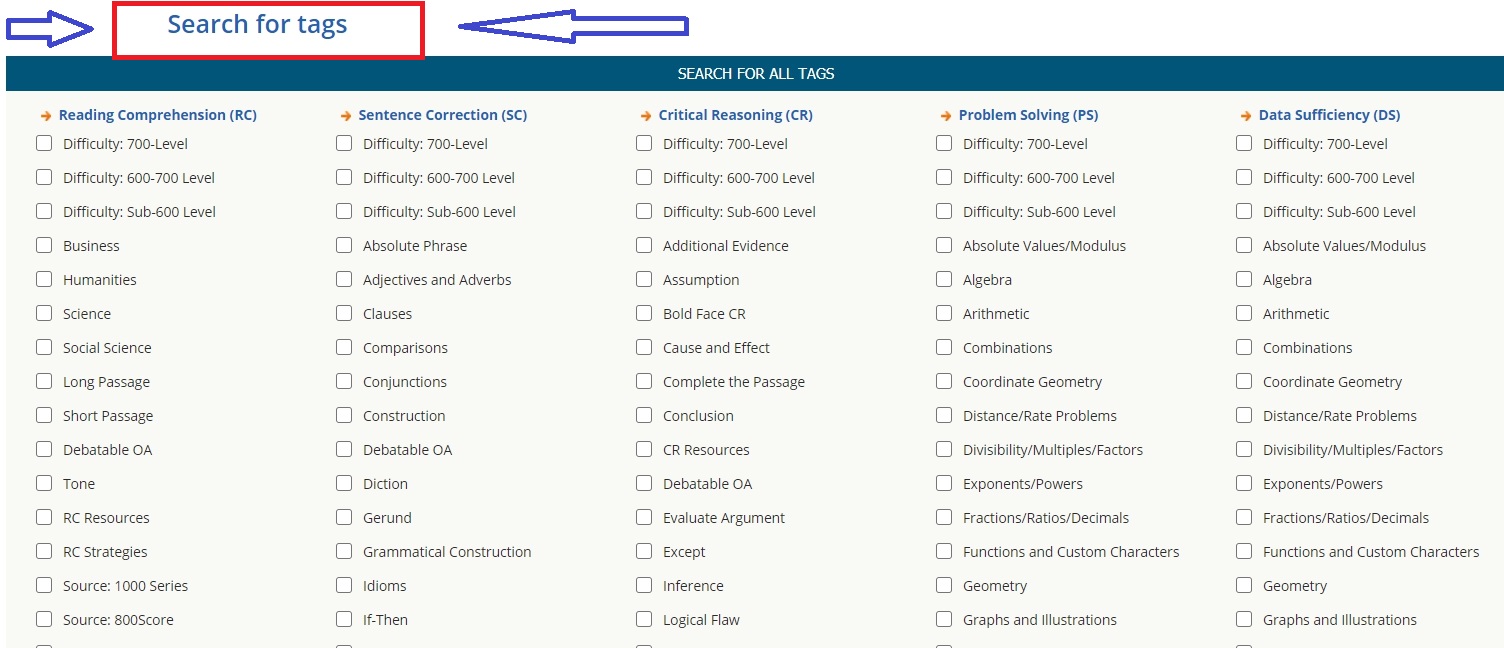
Task: Tick the Humanities checkbox
Action: click(44, 279)
